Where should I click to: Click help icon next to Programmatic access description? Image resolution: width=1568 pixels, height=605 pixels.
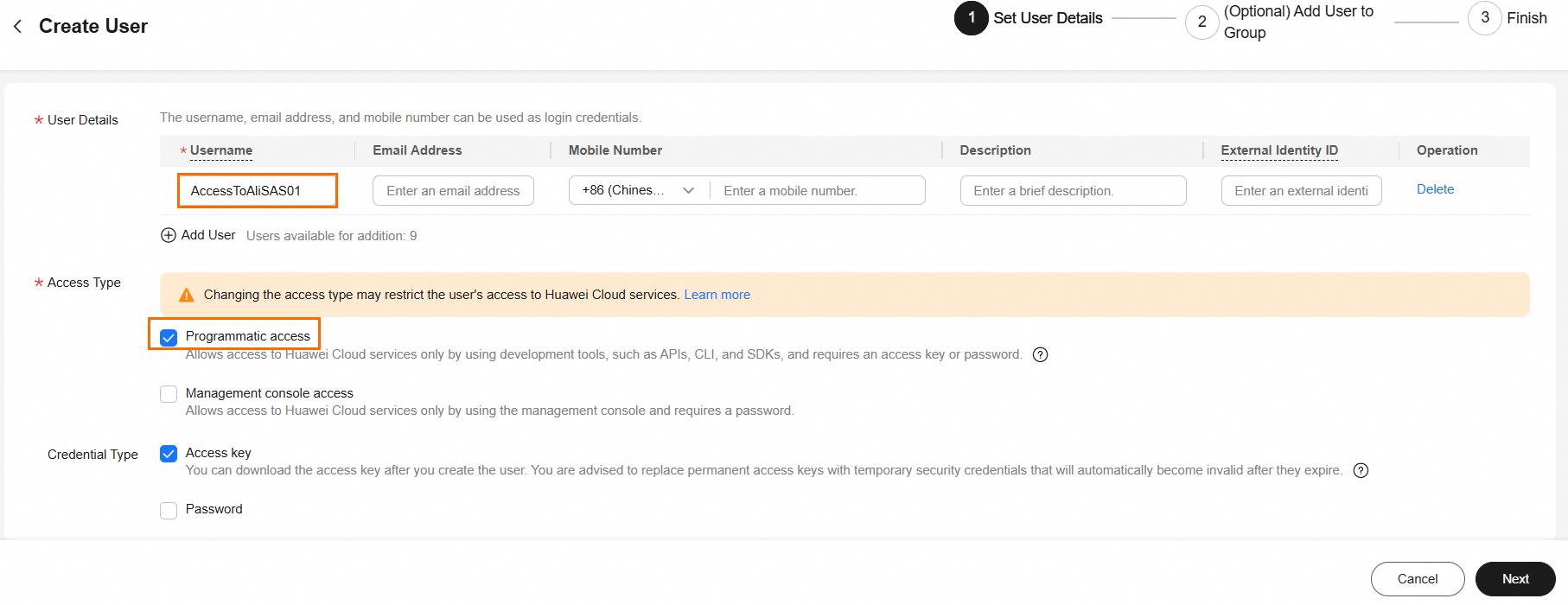click(x=1041, y=354)
